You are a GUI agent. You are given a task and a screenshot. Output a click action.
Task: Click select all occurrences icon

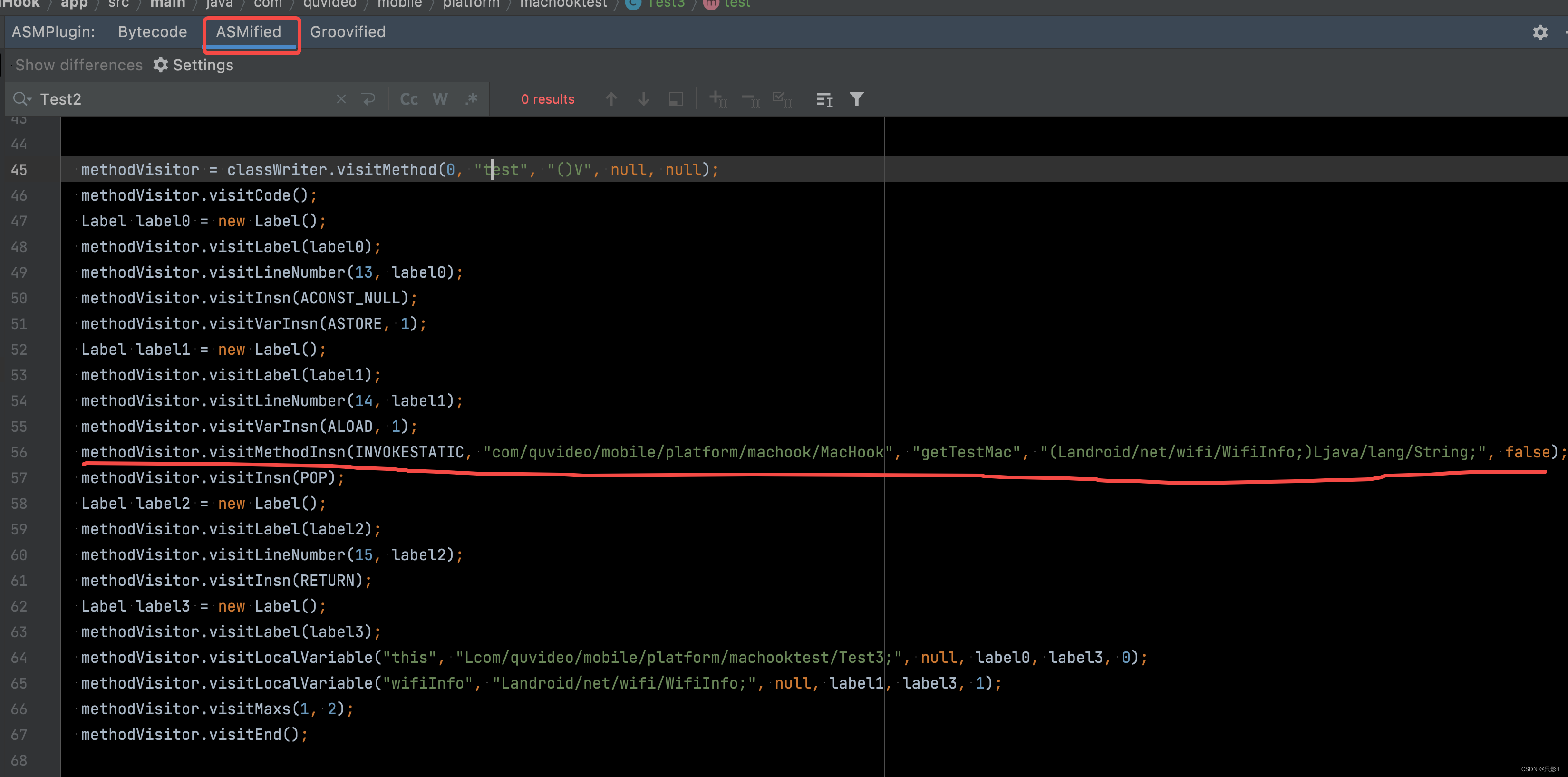782,99
